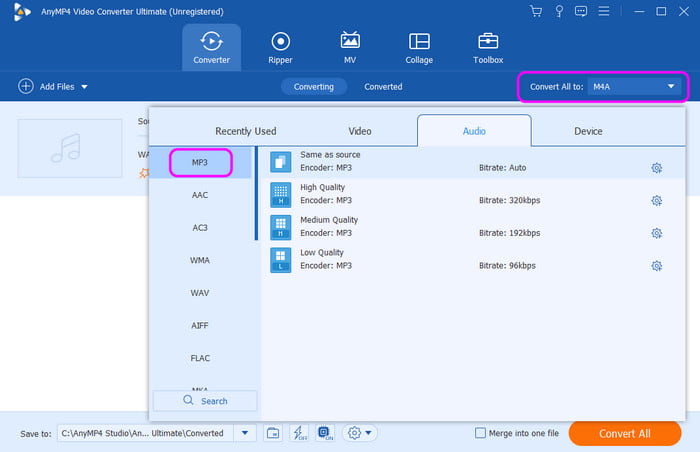Choose WAV in the format list

click(x=200, y=293)
